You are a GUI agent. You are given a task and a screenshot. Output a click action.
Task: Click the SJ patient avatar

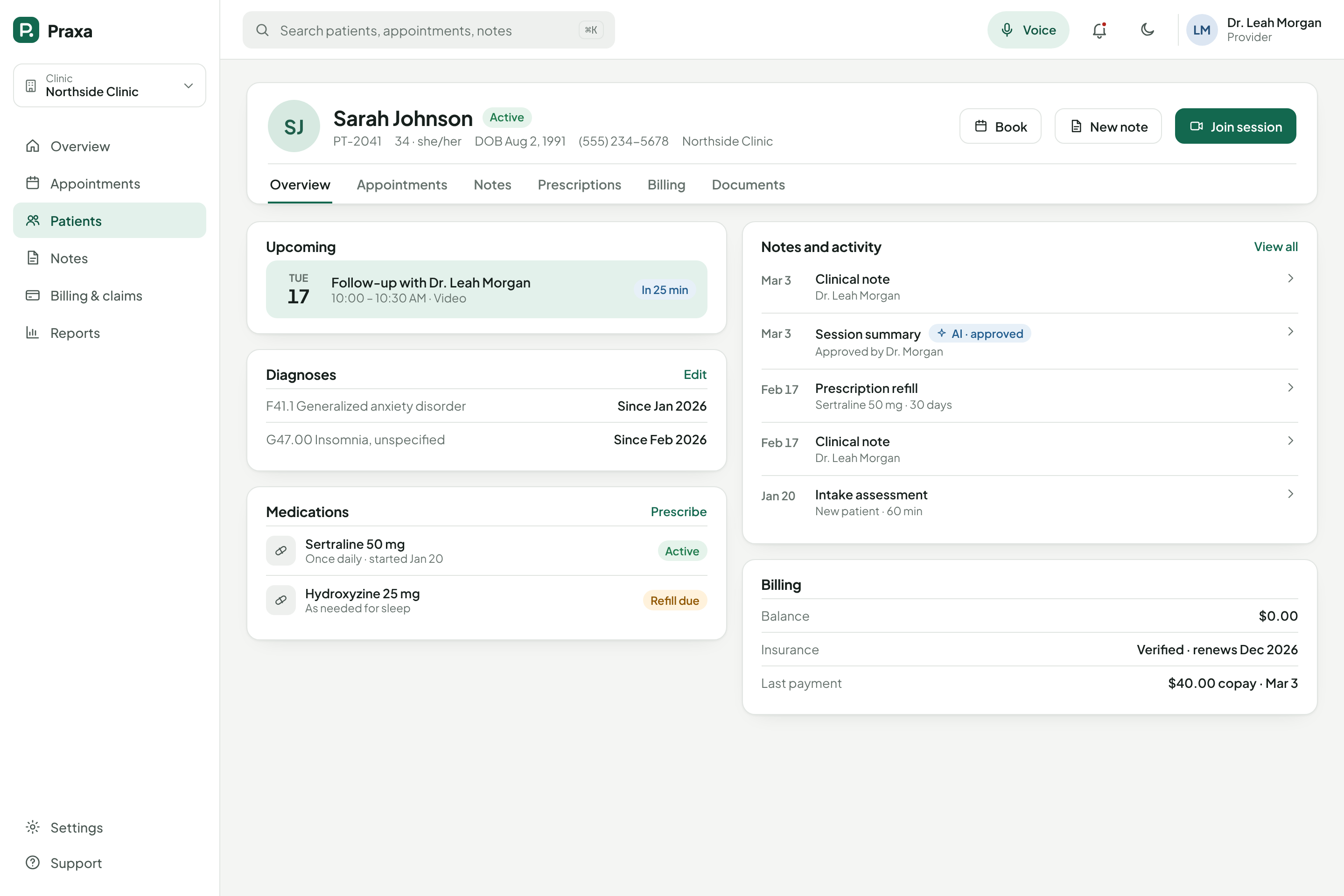coord(294,126)
